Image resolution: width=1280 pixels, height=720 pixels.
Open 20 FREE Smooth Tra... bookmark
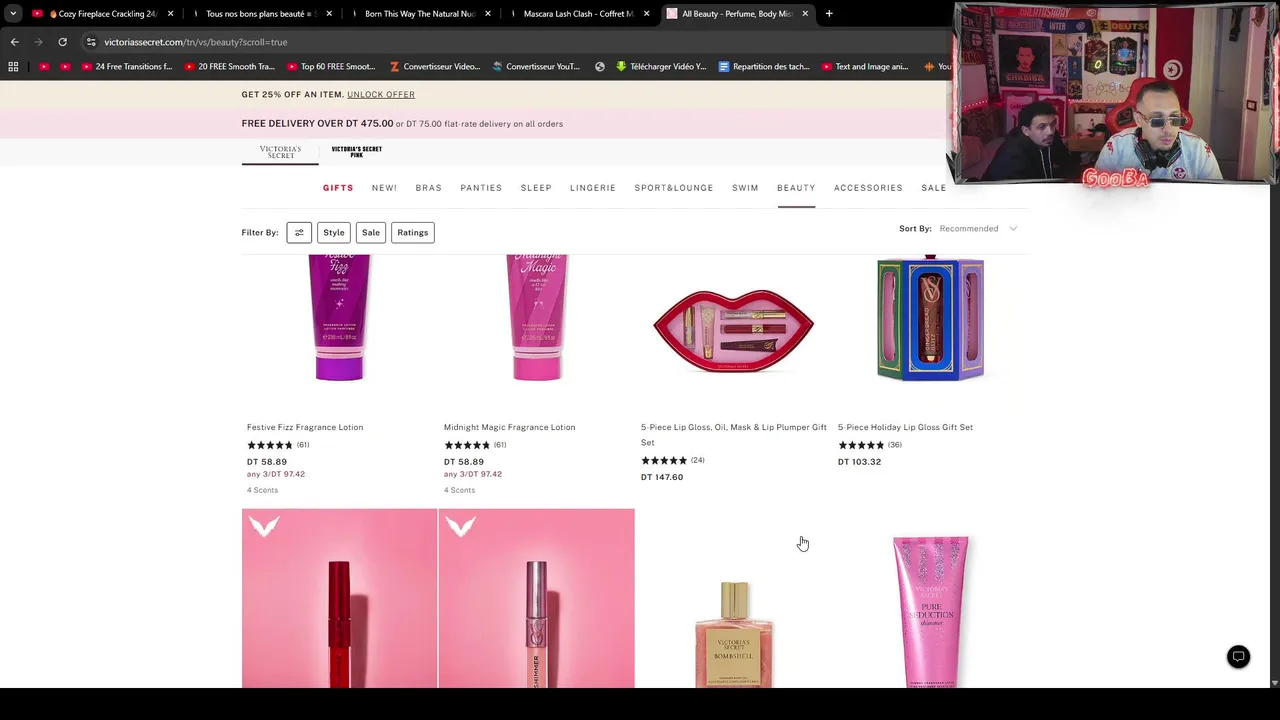point(228,67)
